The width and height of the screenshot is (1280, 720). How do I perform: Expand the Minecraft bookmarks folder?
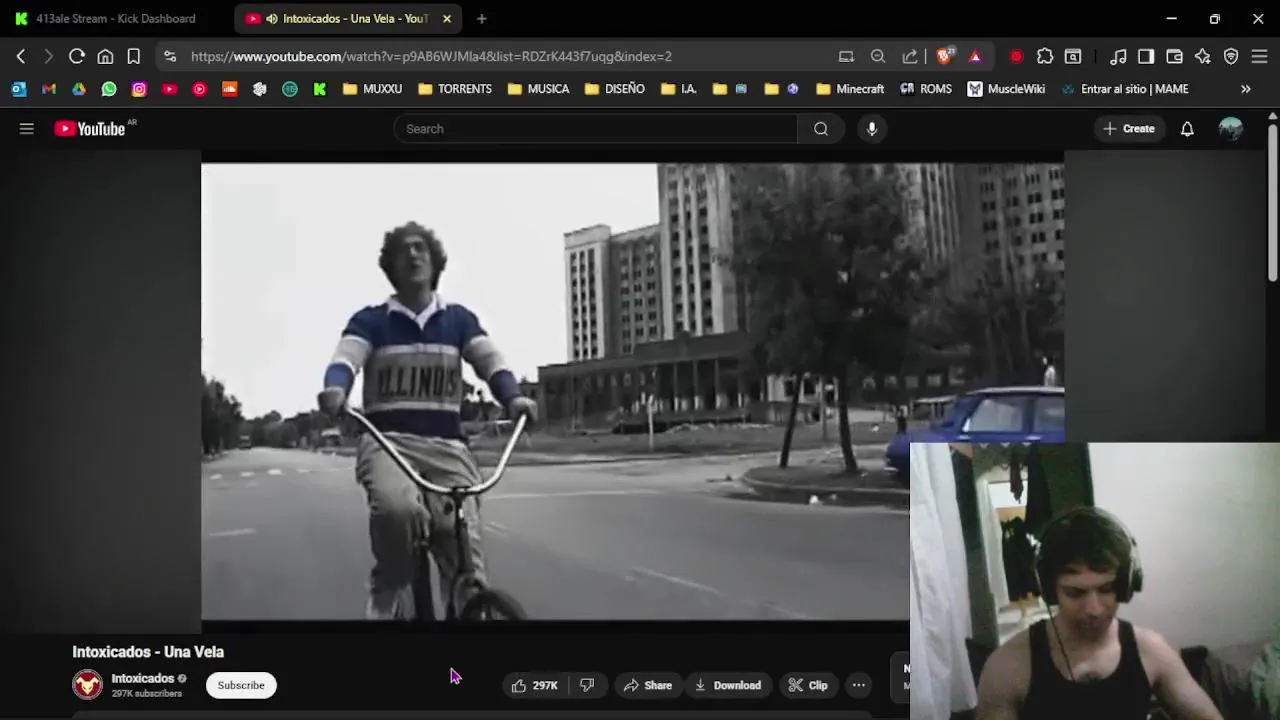pyautogui.click(x=850, y=89)
